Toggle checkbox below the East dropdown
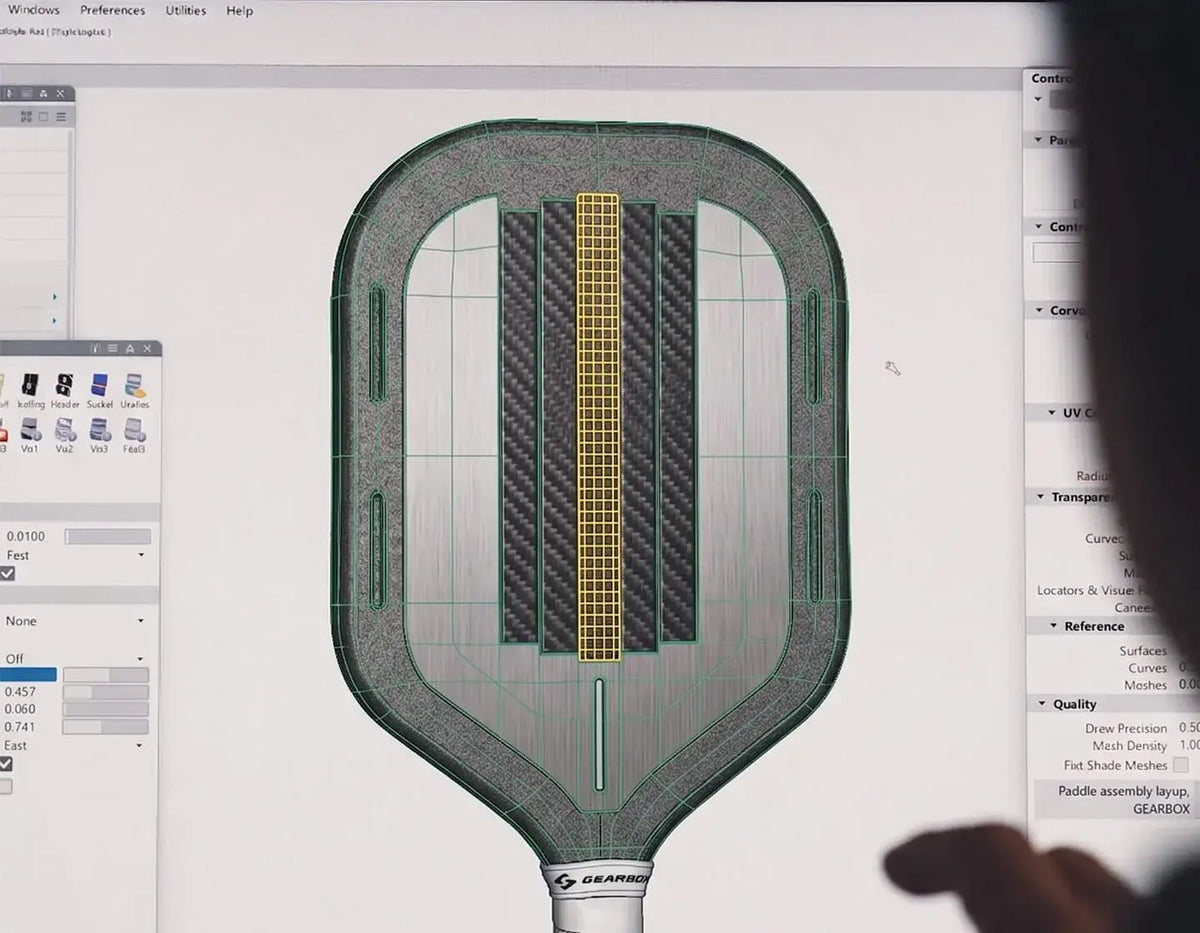The height and width of the screenshot is (933, 1200). [7, 764]
